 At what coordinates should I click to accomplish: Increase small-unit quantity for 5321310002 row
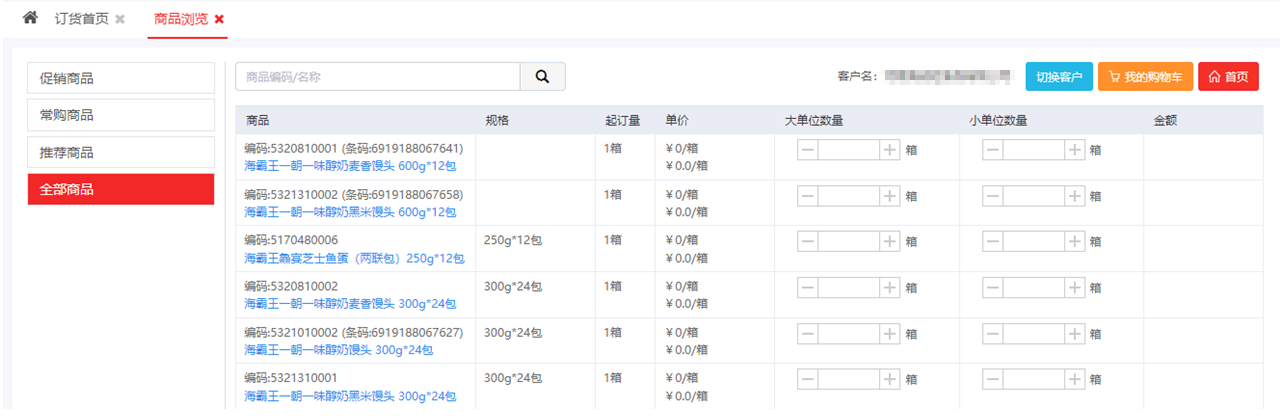pos(1074,196)
